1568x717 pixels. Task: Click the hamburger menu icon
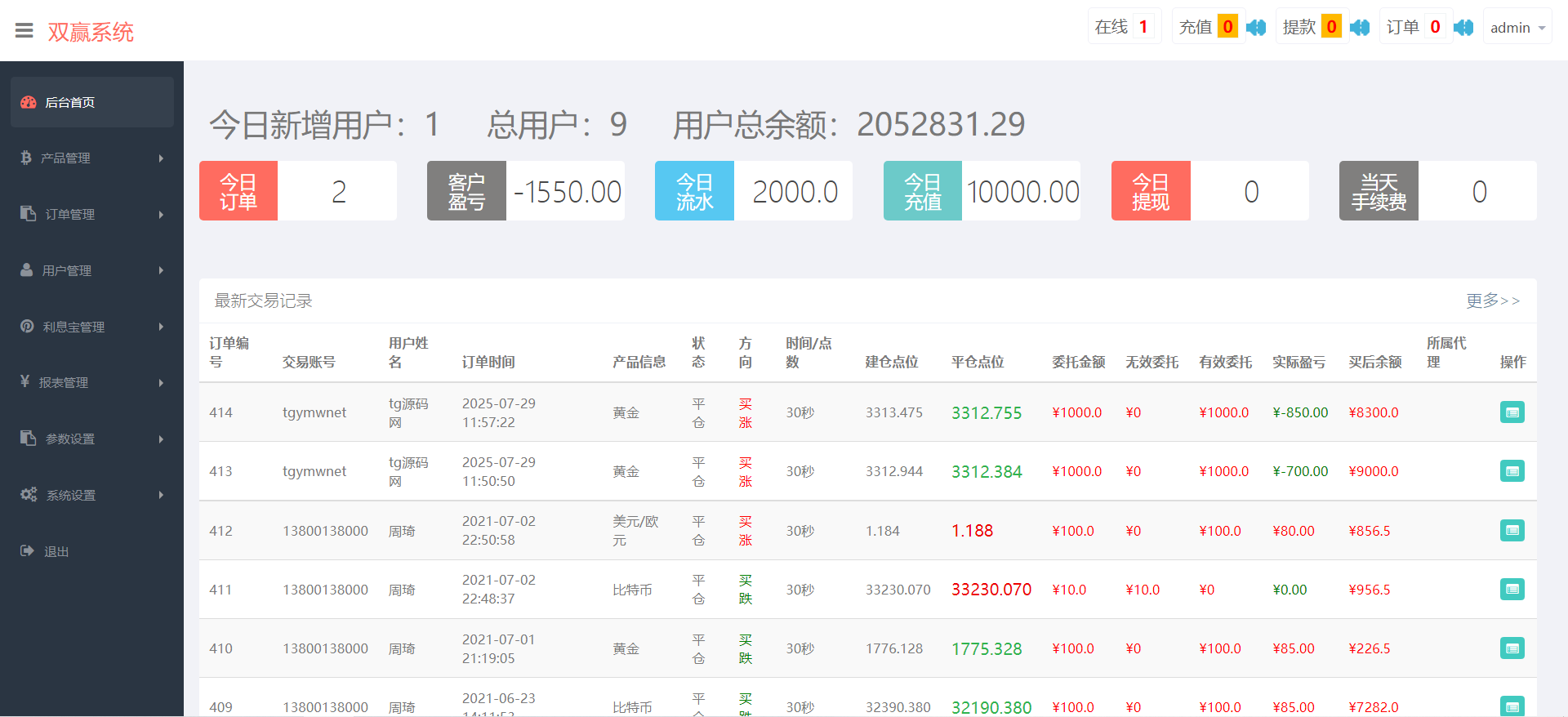pos(24,31)
